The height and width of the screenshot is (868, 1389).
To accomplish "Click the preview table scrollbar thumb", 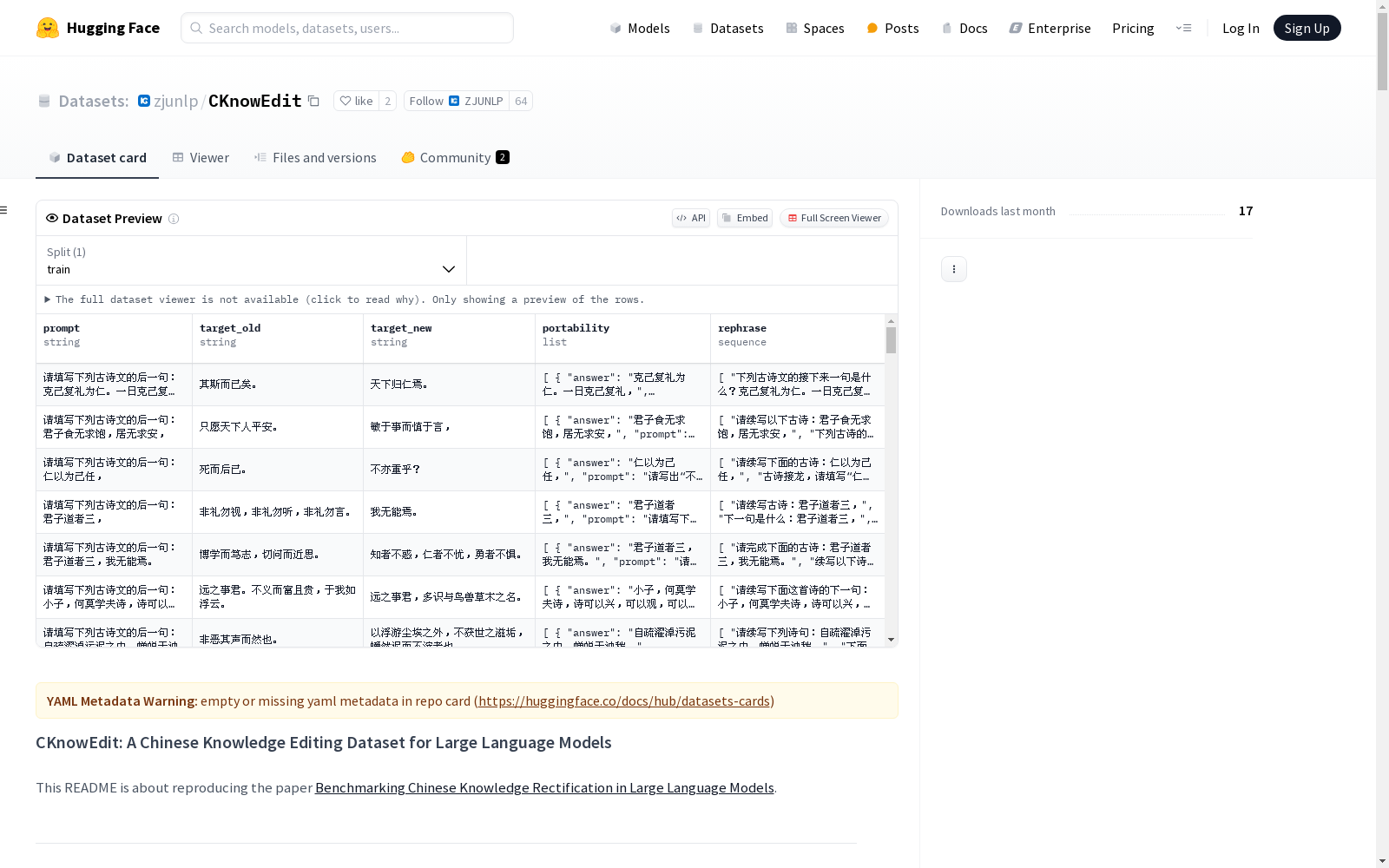I will click(x=891, y=340).
